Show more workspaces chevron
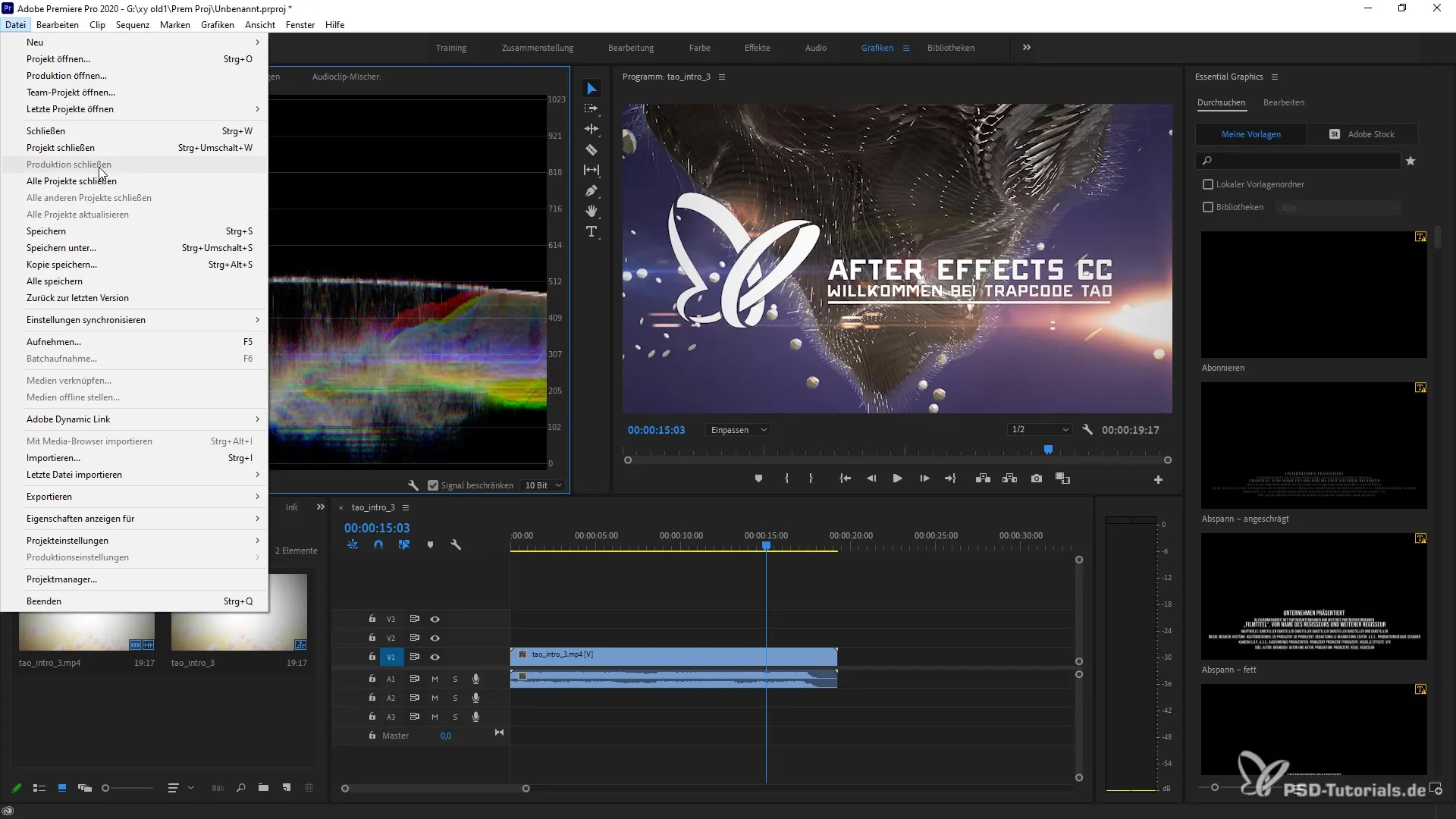This screenshot has height=819, width=1456. point(1026,47)
